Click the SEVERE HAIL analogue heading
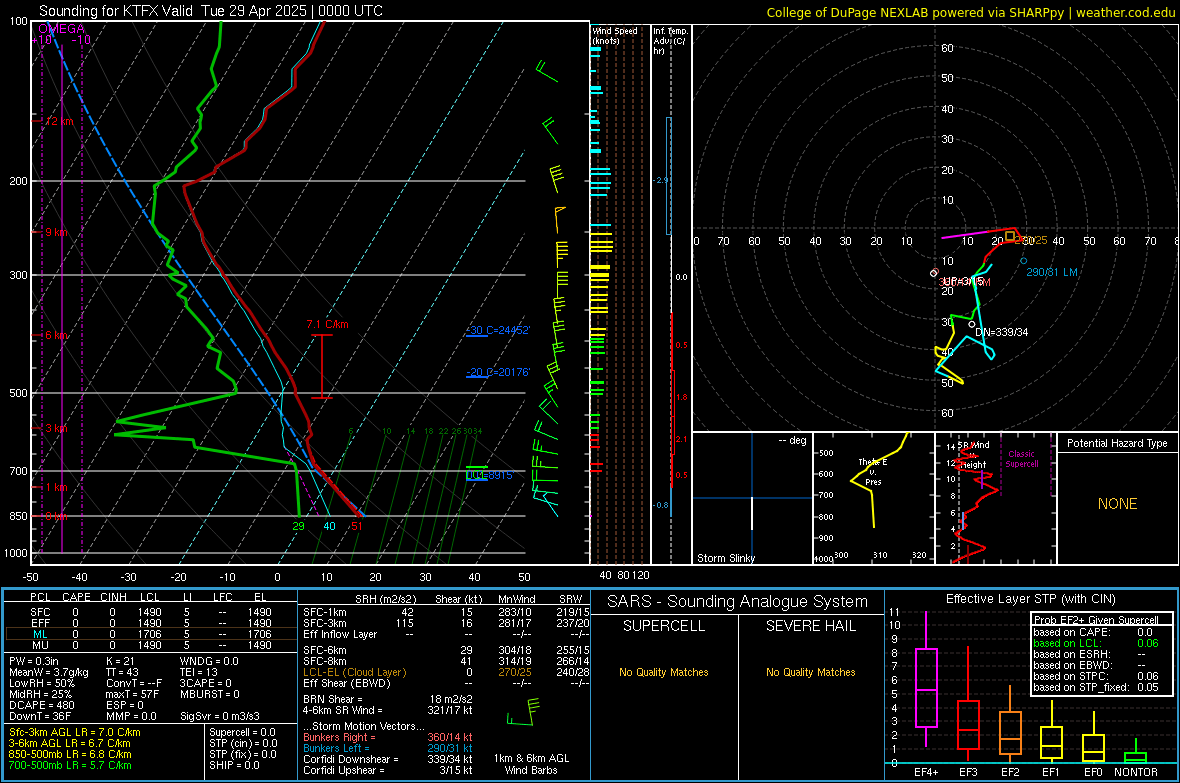The image size is (1180, 783). pyautogui.click(x=810, y=626)
